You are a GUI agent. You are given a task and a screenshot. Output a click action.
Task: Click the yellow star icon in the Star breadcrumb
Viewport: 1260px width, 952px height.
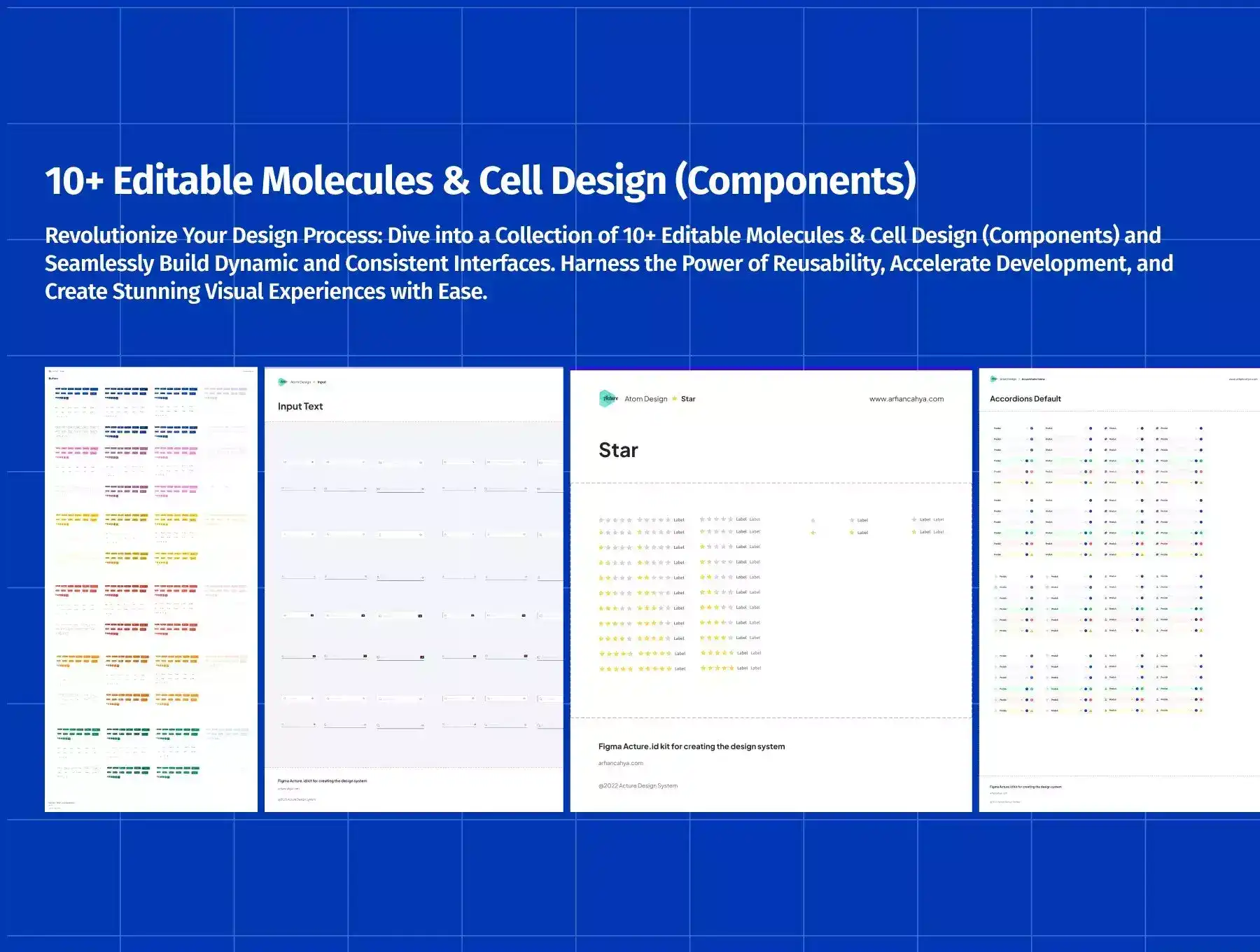pyautogui.click(x=675, y=399)
